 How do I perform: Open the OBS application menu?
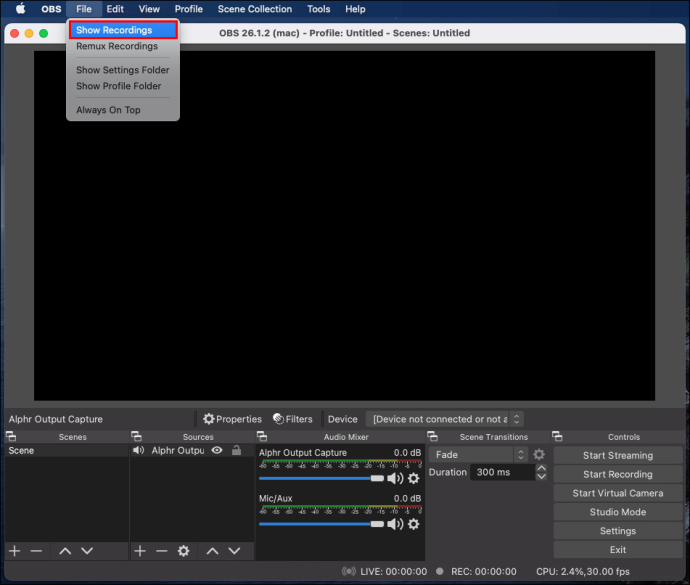pyautogui.click(x=51, y=9)
